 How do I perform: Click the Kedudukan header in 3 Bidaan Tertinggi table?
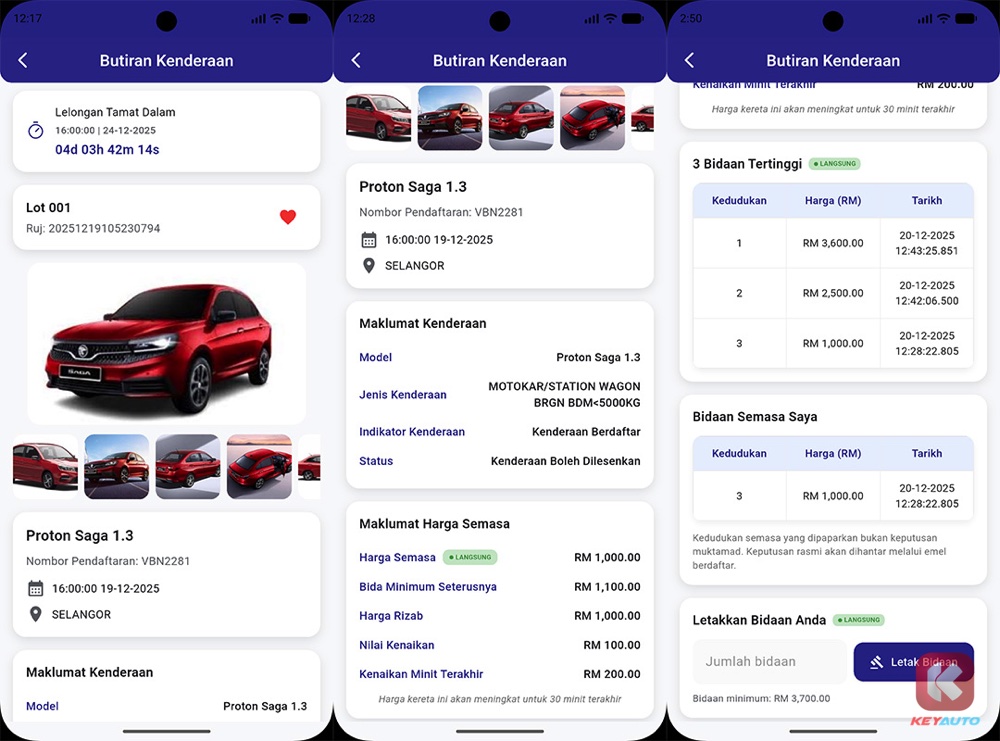click(739, 200)
